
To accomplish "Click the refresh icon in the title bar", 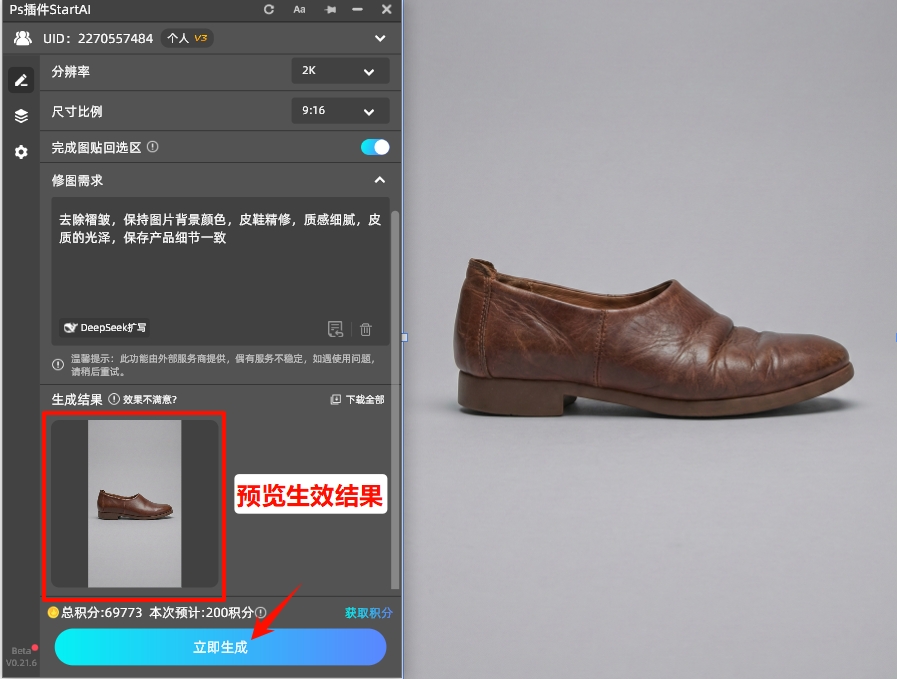I will (x=268, y=10).
